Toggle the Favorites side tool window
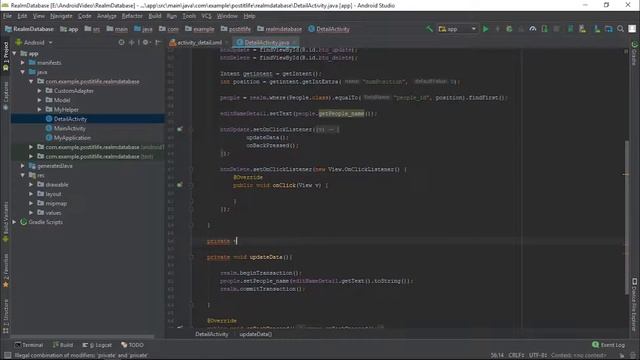 click(5, 271)
